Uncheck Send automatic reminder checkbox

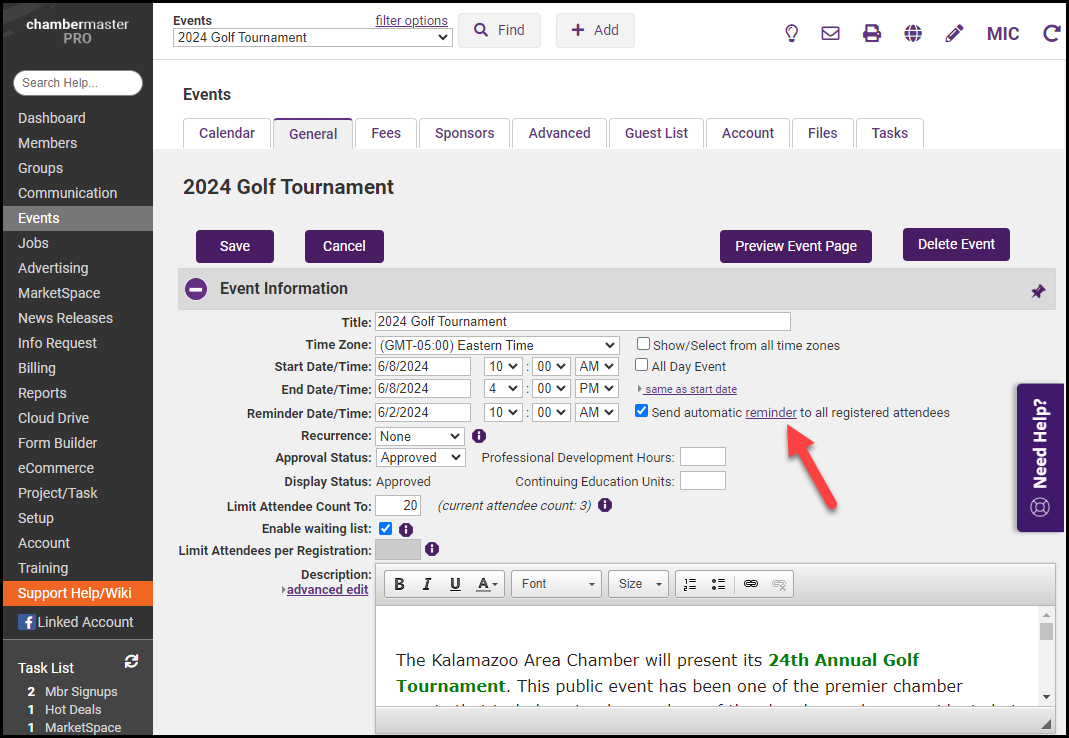click(642, 411)
